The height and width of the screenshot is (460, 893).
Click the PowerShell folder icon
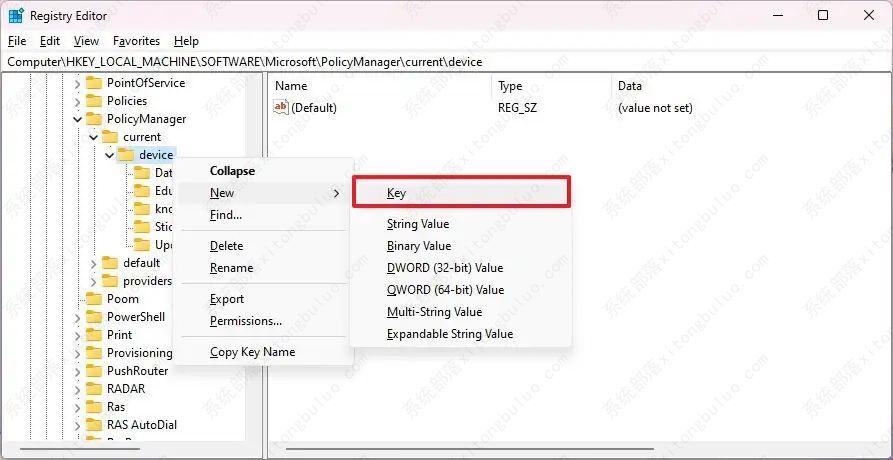(94, 317)
